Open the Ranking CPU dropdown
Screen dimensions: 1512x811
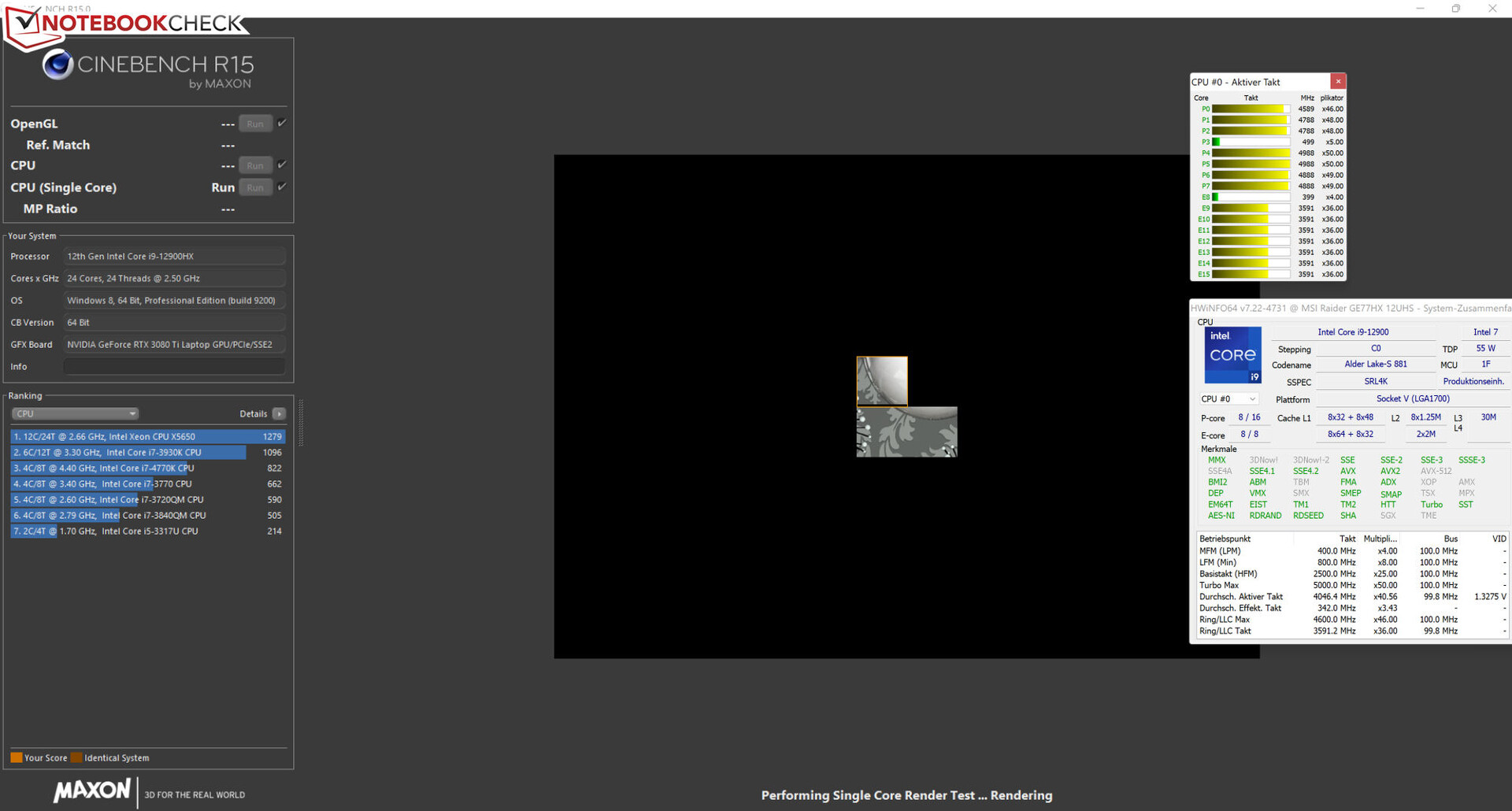click(76, 414)
